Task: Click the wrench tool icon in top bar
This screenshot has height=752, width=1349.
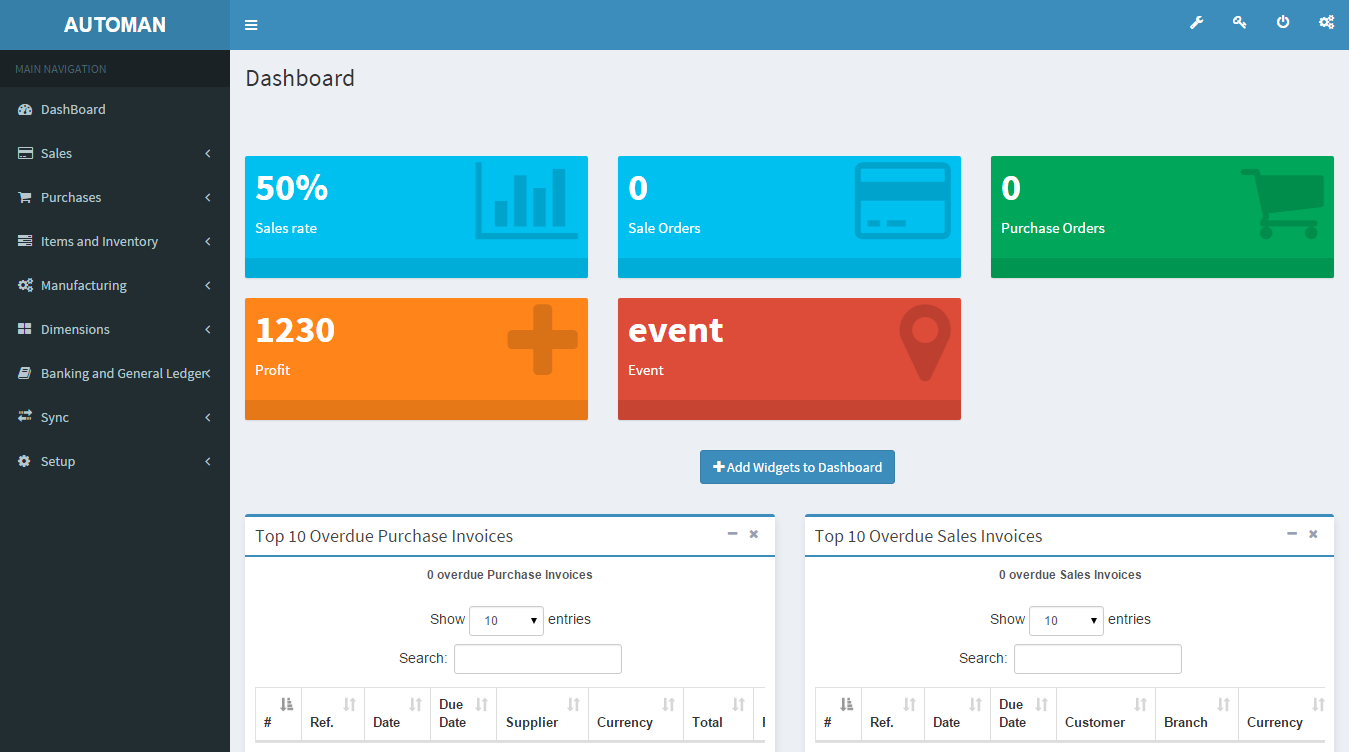Action: click(x=1196, y=21)
